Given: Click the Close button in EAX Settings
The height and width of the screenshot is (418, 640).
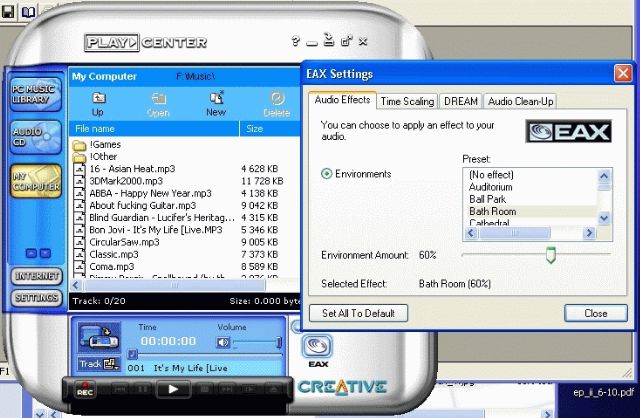Looking at the screenshot, I should click(x=596, y=313).
